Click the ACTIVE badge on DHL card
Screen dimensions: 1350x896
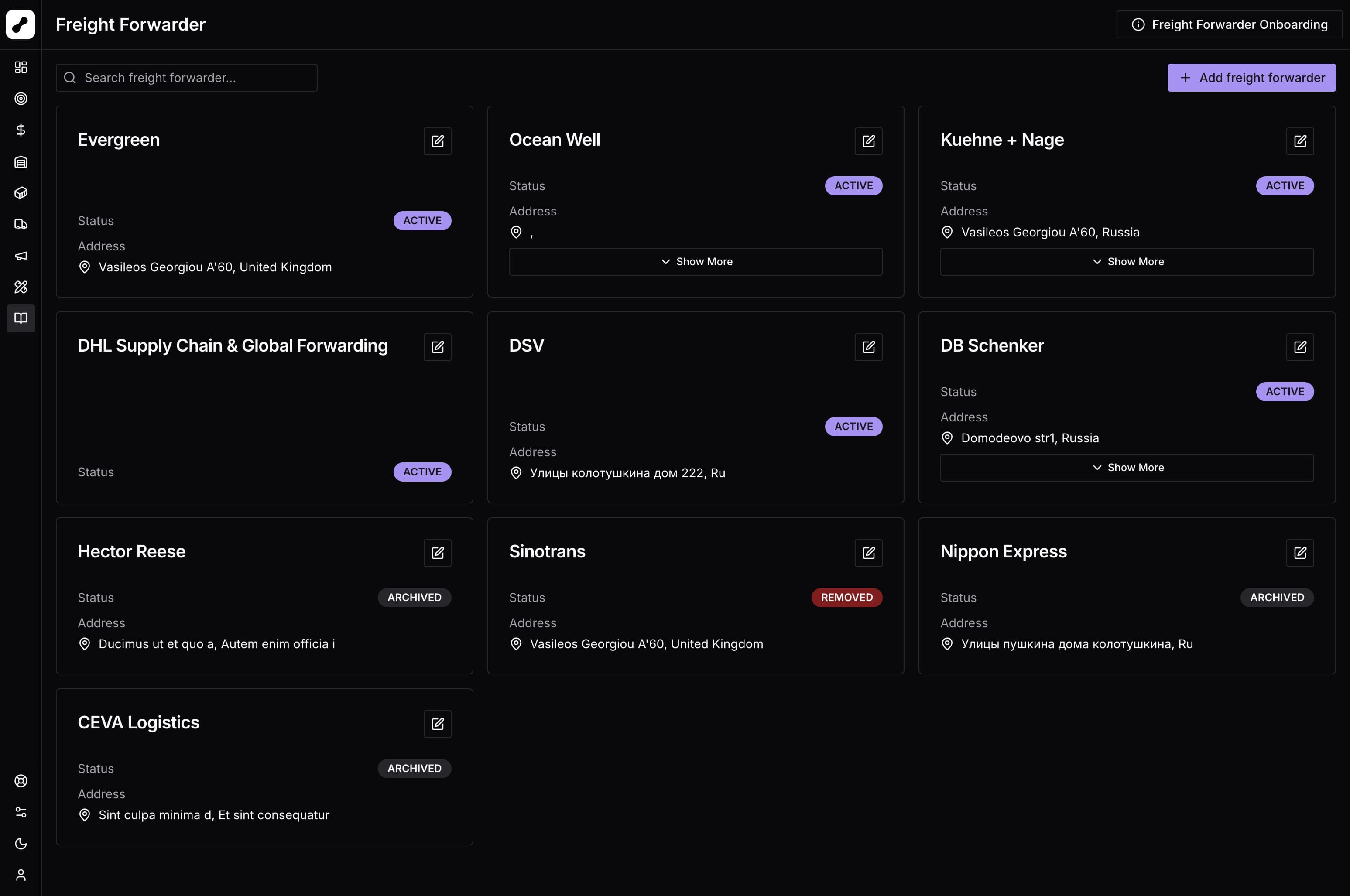pos(422,472)
